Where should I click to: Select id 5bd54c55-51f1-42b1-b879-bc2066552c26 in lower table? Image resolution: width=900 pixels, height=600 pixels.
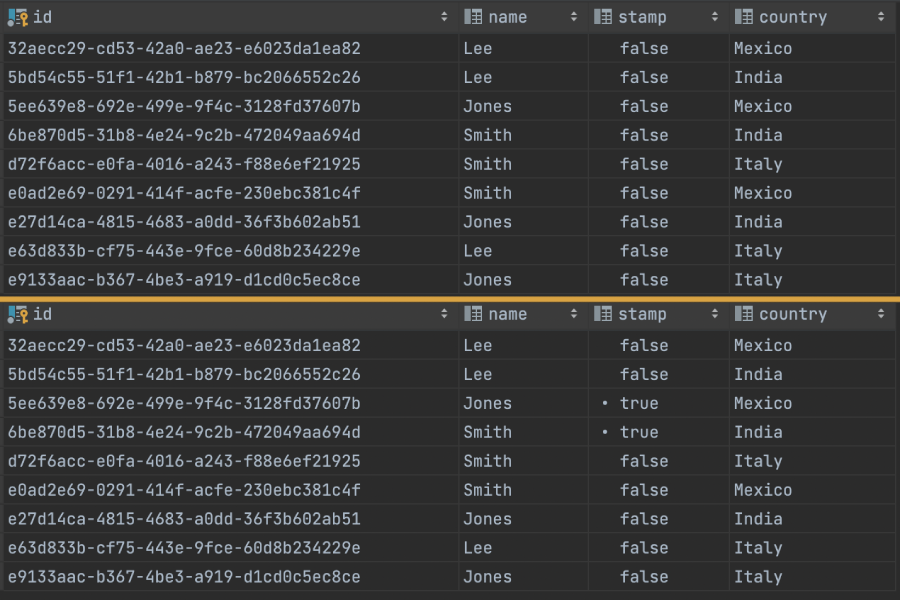[x=184, y=374]
